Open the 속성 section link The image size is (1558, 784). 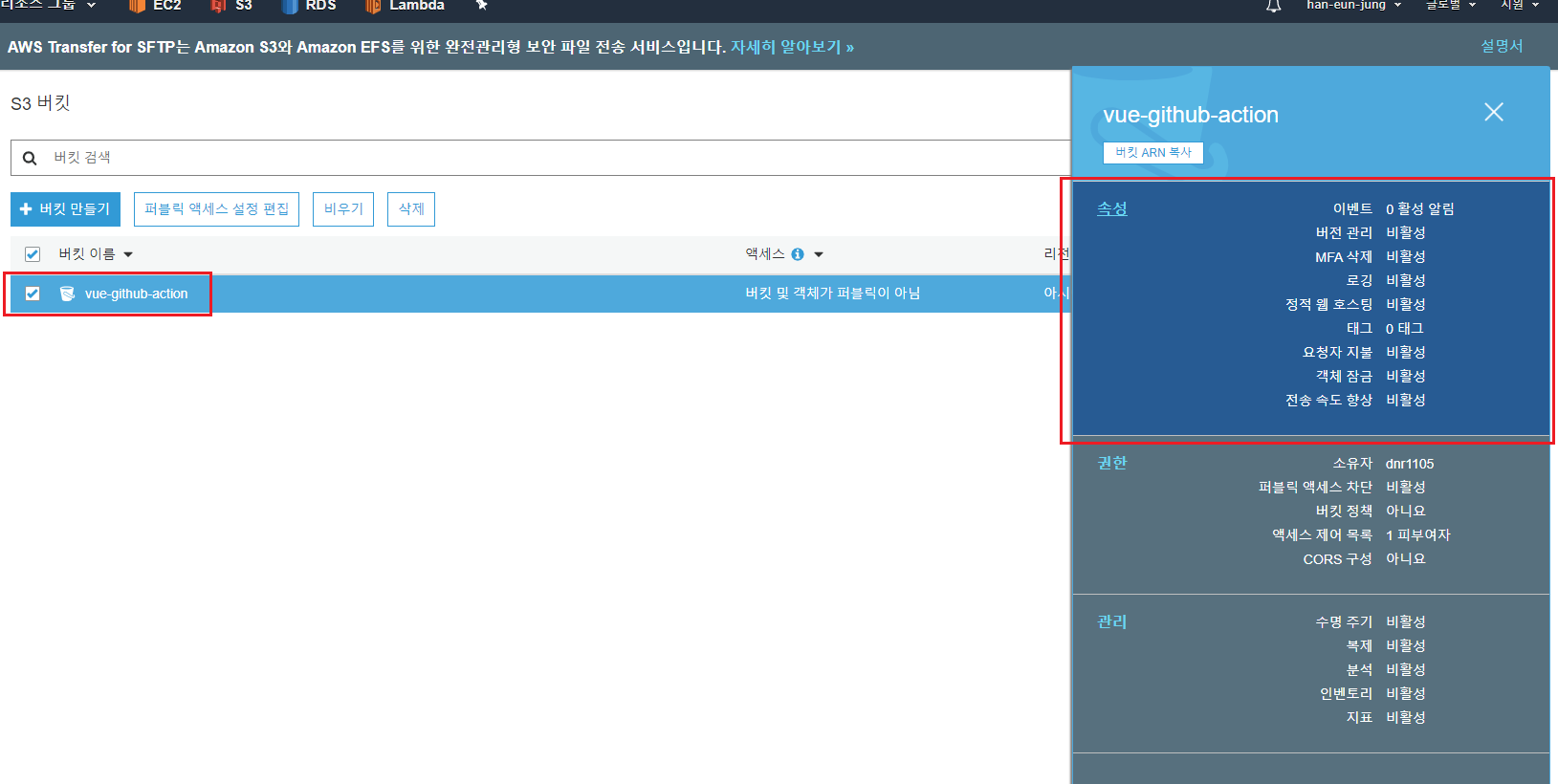pos(1111,208)
